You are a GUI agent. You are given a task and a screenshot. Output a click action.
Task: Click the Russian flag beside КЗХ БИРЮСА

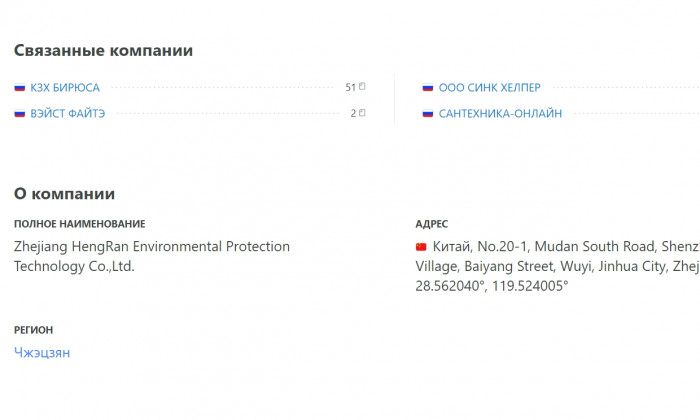tap(20, 87)
